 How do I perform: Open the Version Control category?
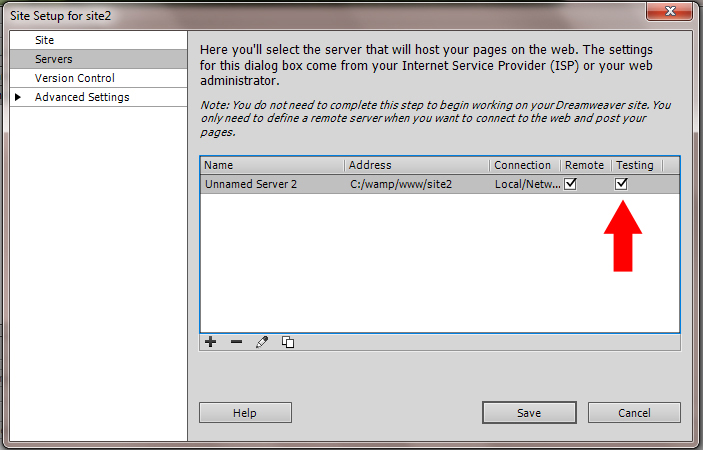click(99, 78)
